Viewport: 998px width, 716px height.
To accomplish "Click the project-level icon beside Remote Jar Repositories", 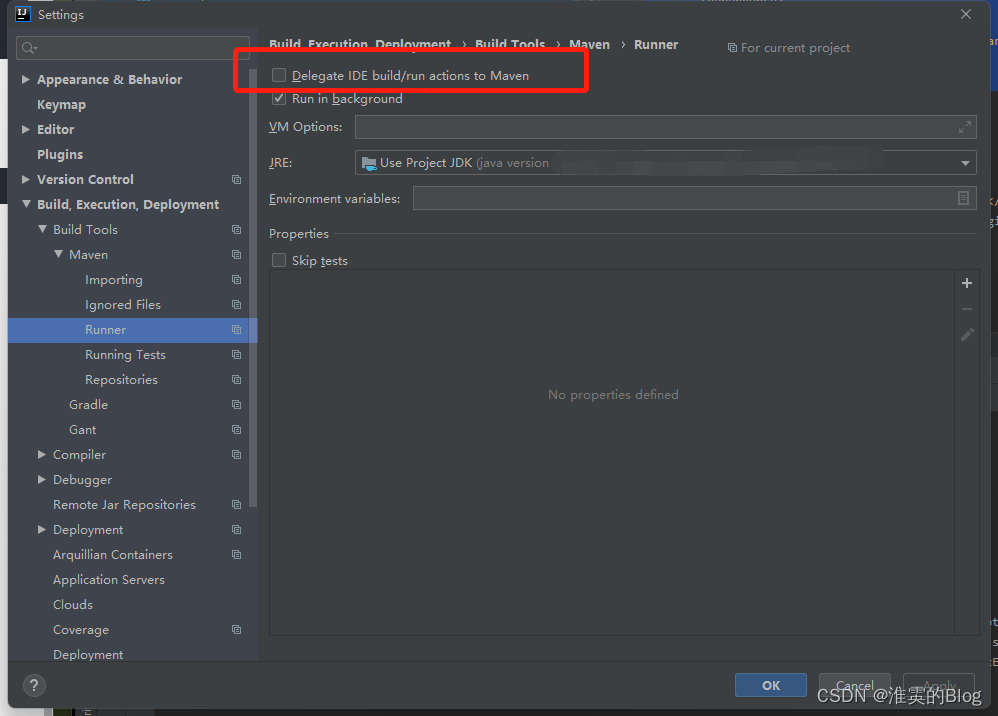I will coord(236,505).
